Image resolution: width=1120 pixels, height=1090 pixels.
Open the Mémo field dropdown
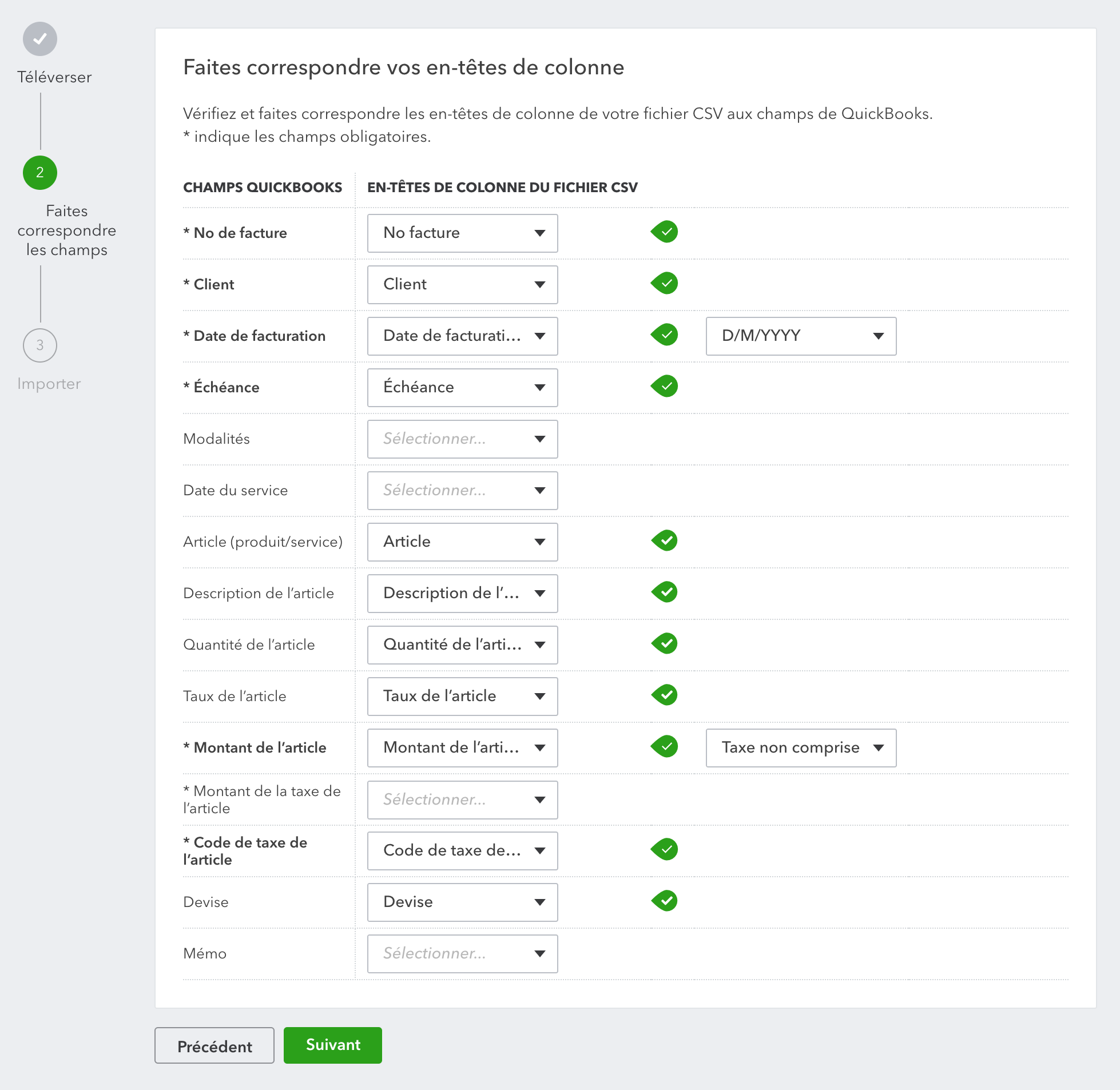(462, 954)
